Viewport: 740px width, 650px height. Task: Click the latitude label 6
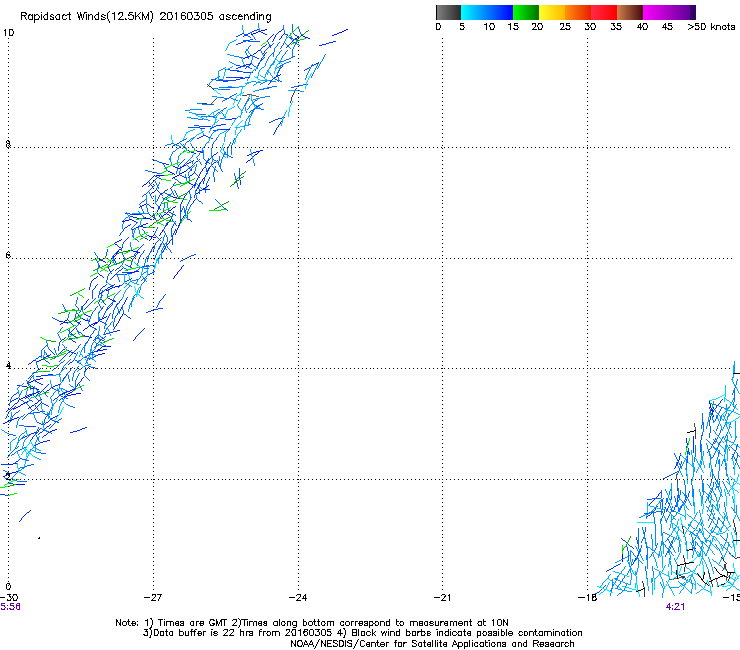(8, 255)
